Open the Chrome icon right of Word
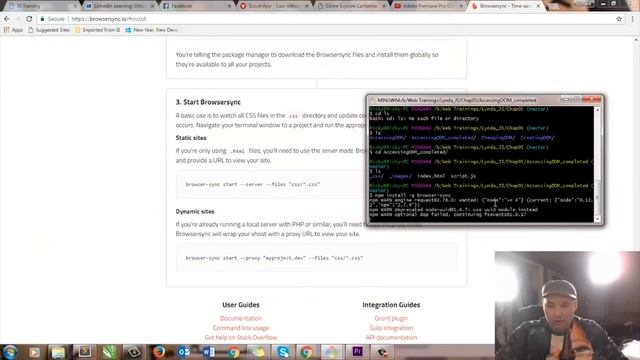640x360 pixels. tap(233, 352)
